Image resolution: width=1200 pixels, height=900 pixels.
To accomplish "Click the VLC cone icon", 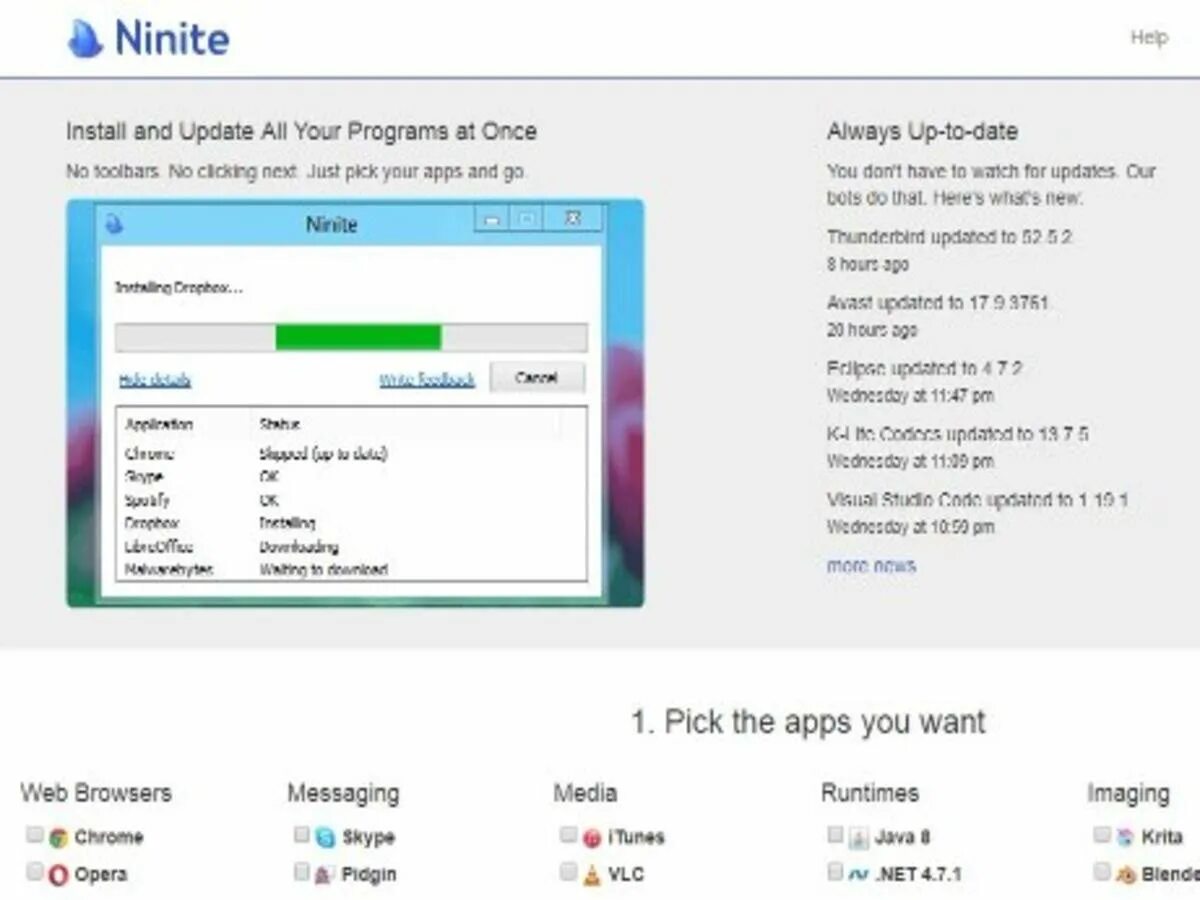I will 592,875.
